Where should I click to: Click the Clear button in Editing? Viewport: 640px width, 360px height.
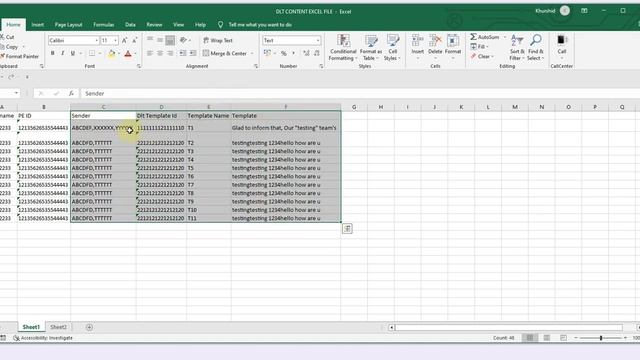pyautogui.click(x=481, y=56)
